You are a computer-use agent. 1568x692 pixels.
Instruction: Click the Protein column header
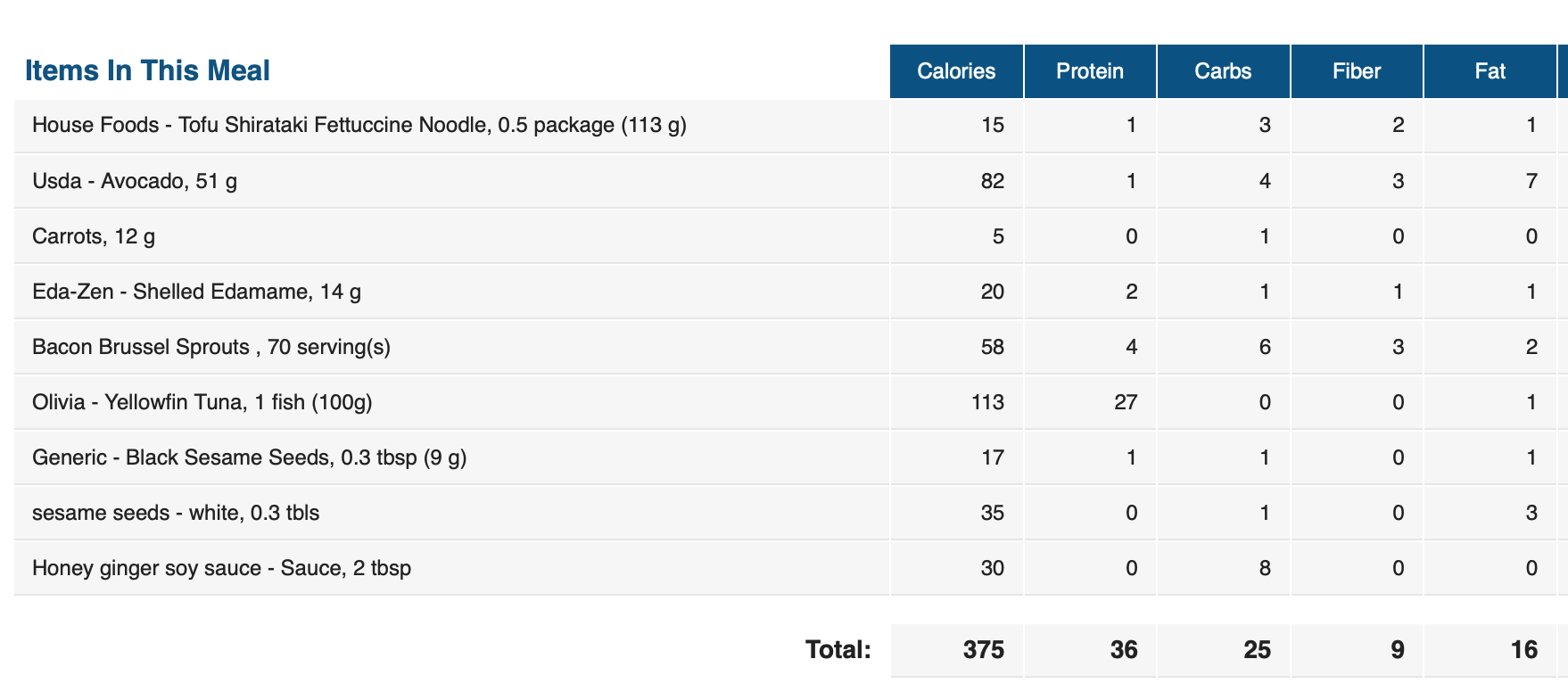tap(1090, 71)
